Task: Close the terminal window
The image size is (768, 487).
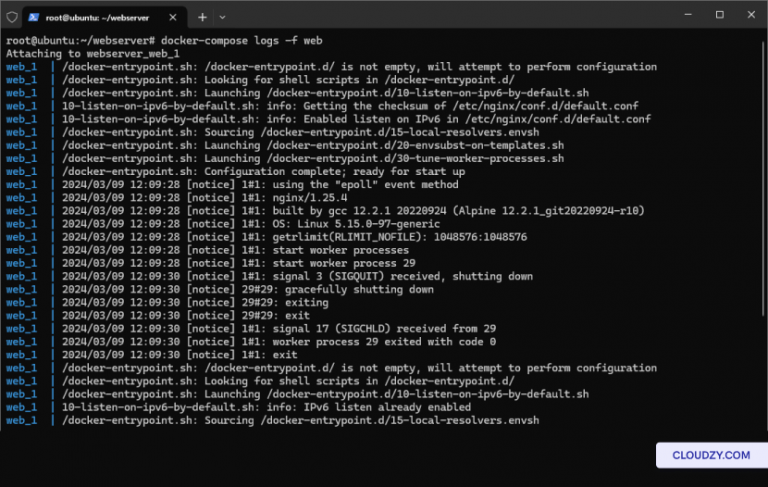Action: point(752,15)
